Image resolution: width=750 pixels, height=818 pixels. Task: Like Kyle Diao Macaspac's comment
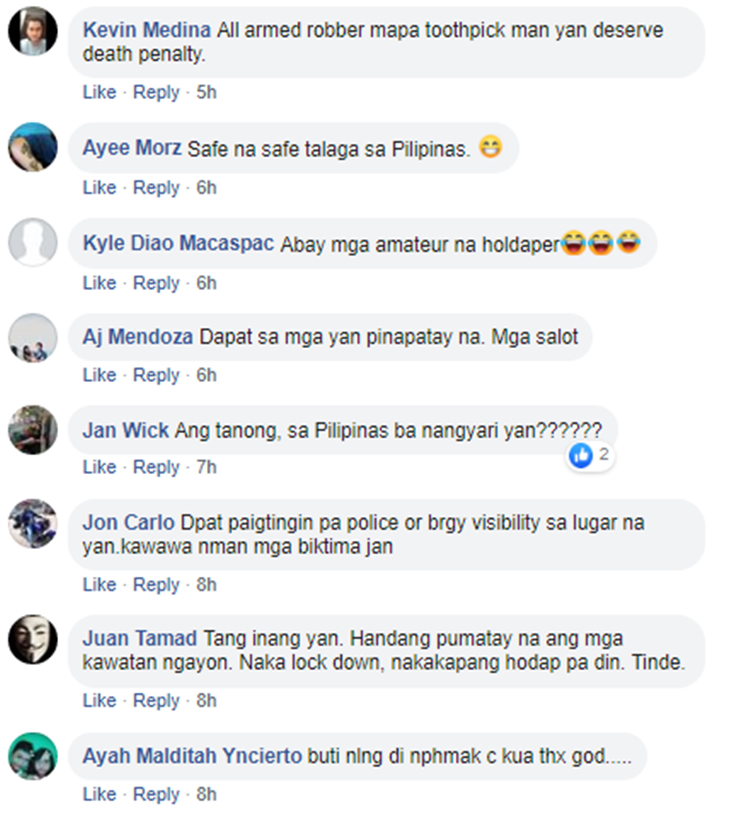99,283
